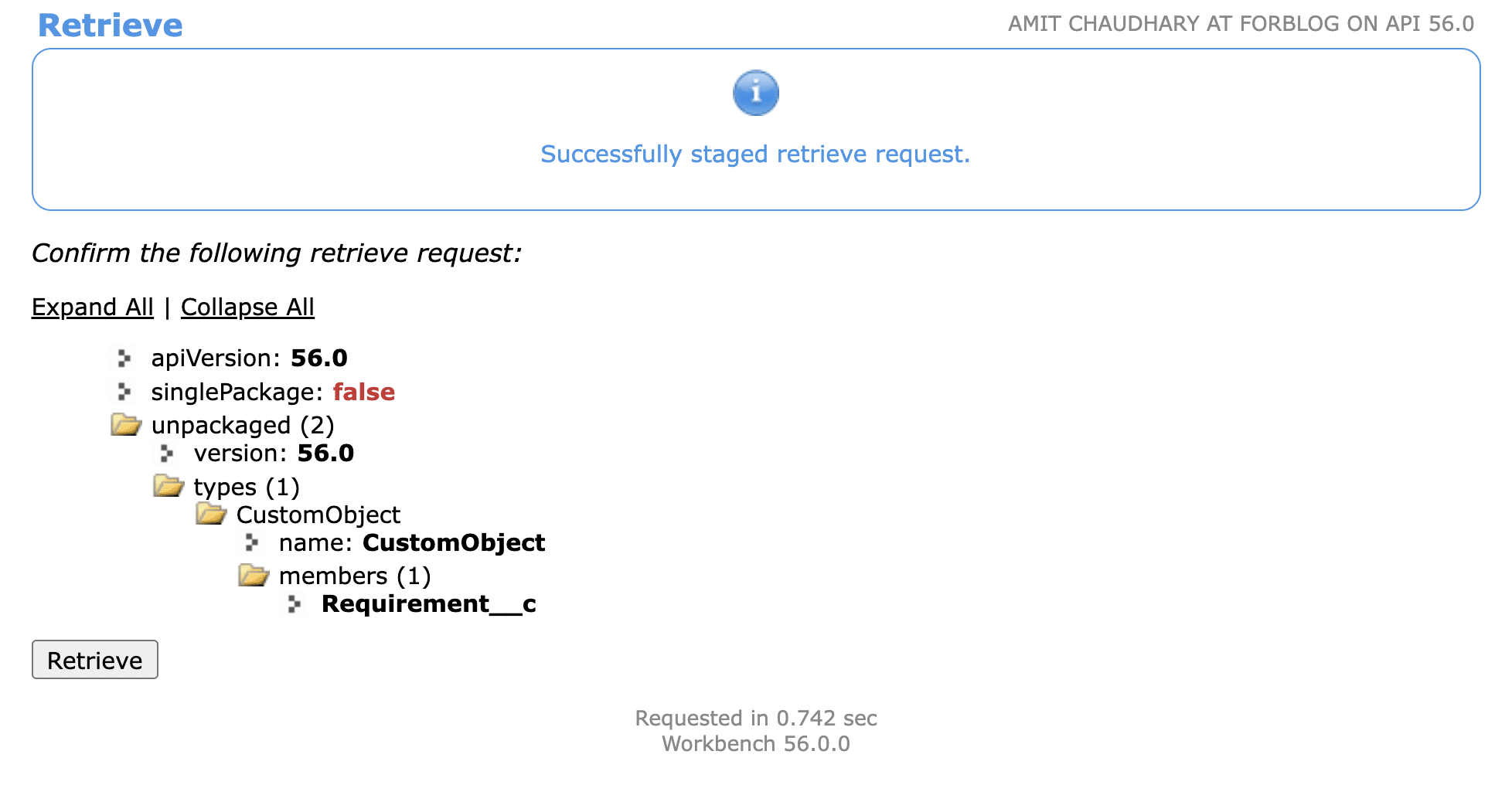The image size is (1512, 802).
Task: Select the Requirement__c member in the tree
Action: tap(428, 603)
